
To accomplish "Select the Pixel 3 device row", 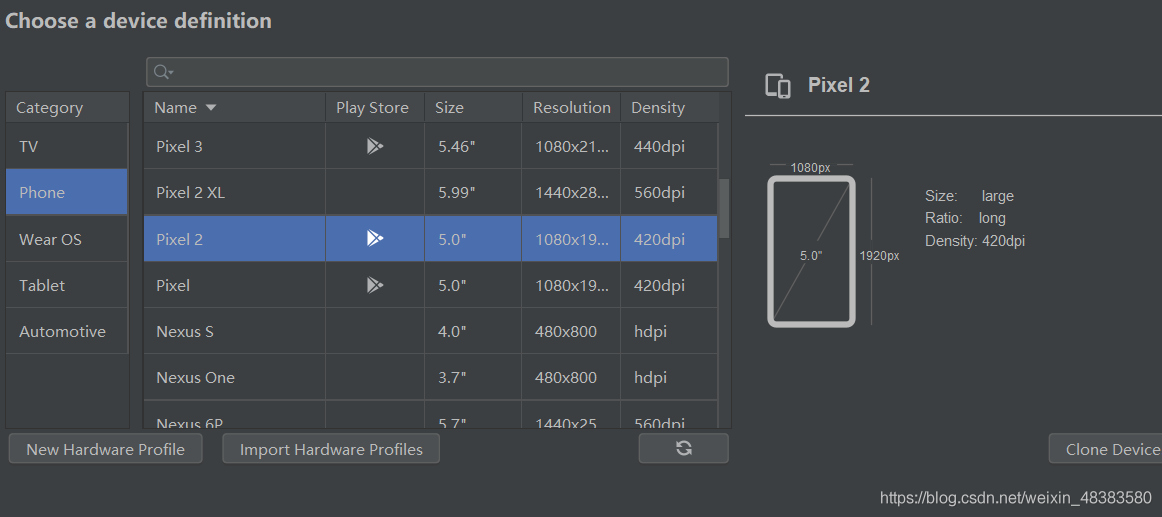I will pos(431,147).
